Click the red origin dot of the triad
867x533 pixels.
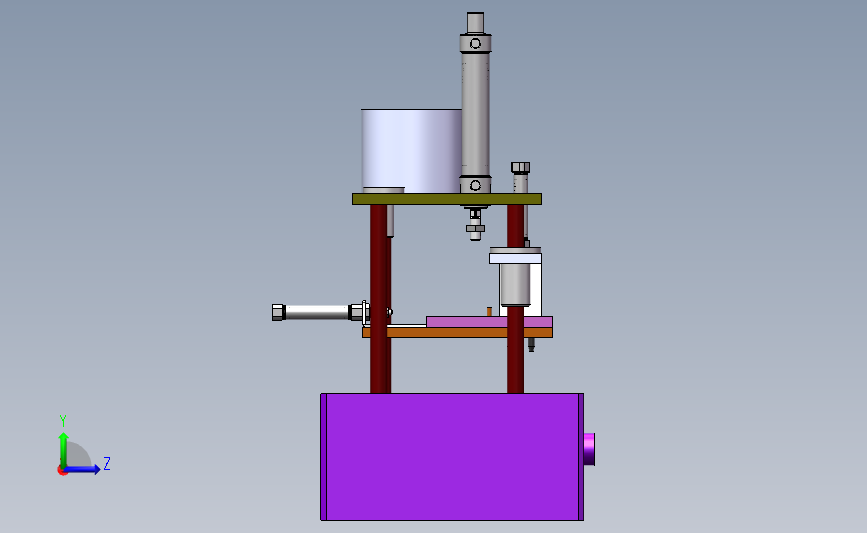coord(62,471)
